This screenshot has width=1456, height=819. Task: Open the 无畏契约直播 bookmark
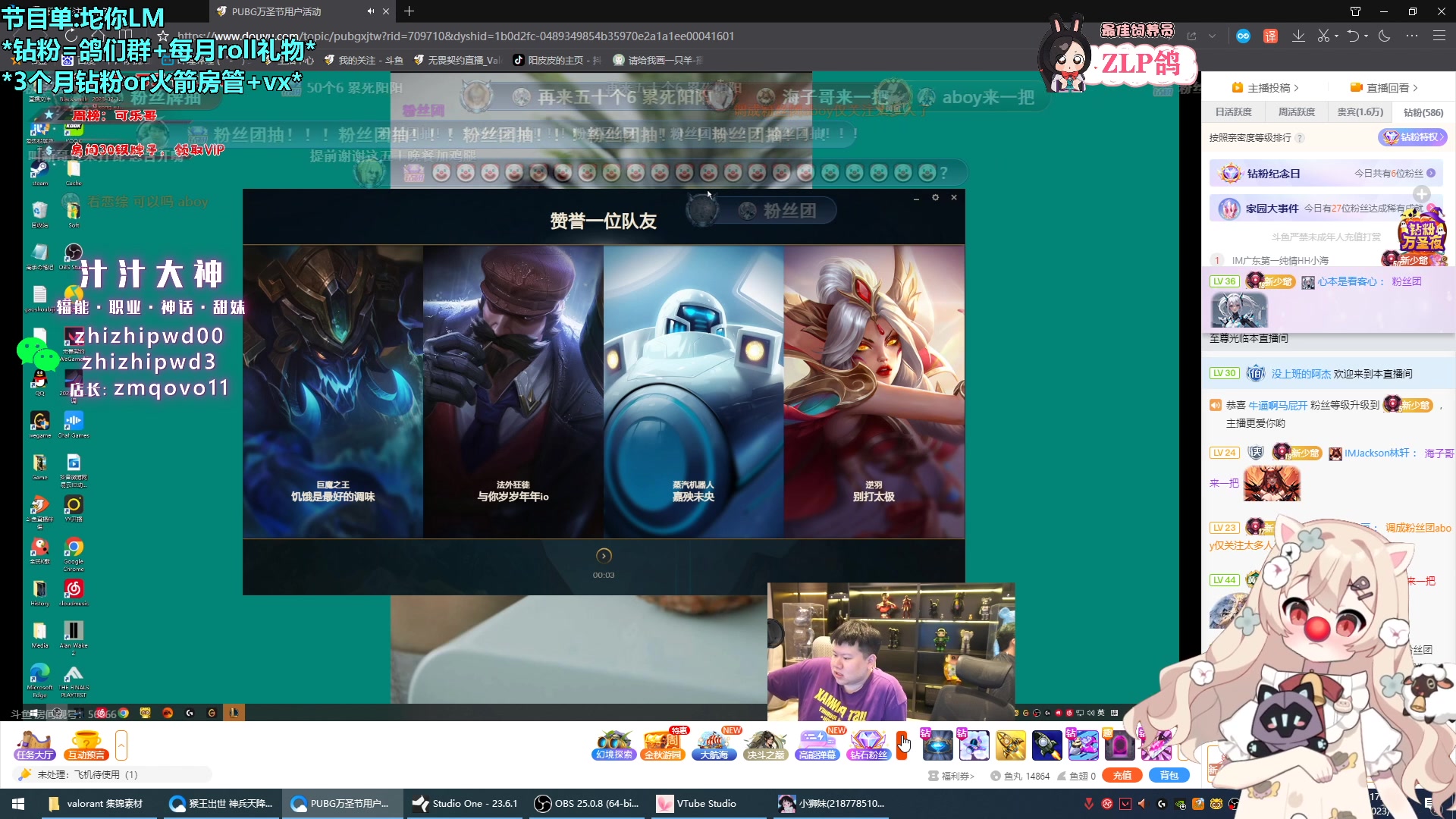(456, 60)
